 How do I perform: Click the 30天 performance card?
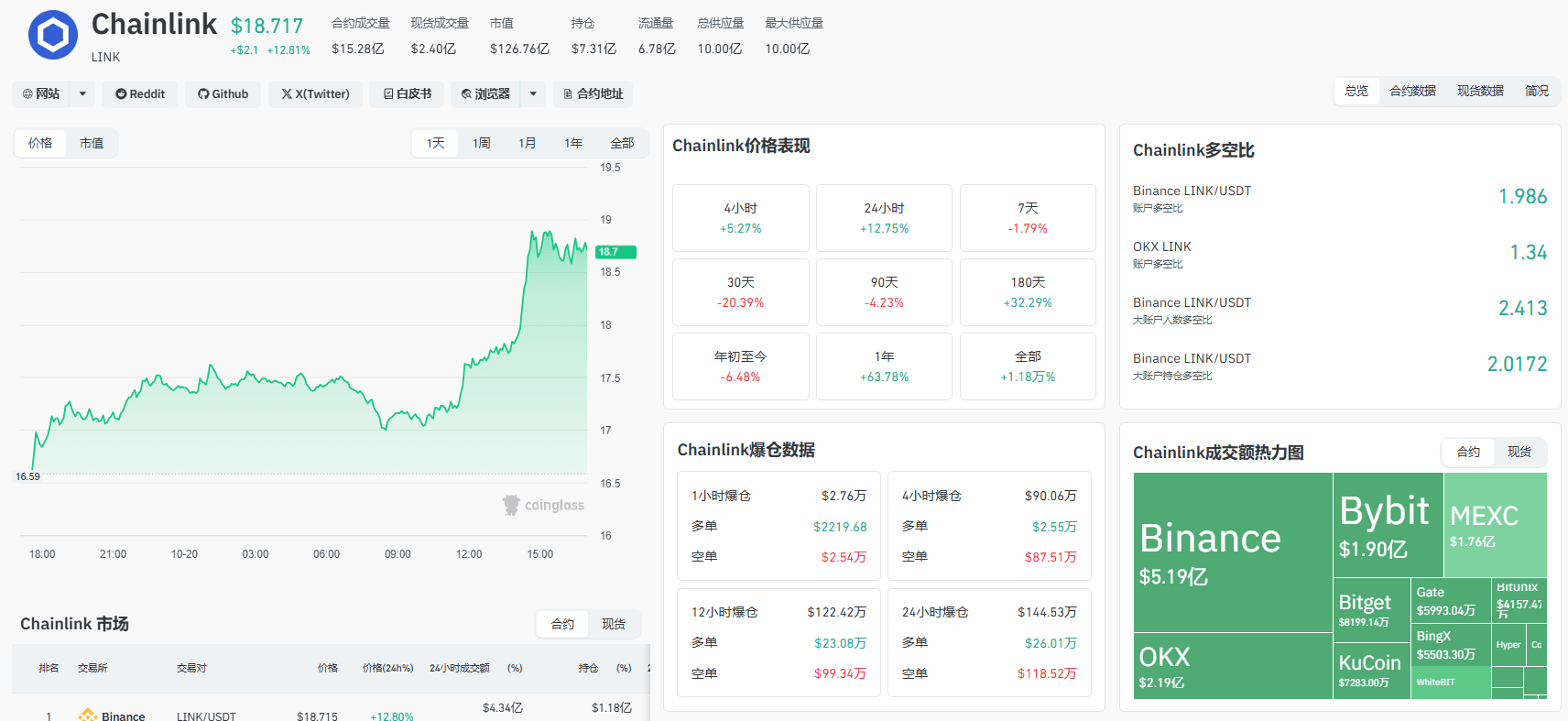[x=741, y=292]
